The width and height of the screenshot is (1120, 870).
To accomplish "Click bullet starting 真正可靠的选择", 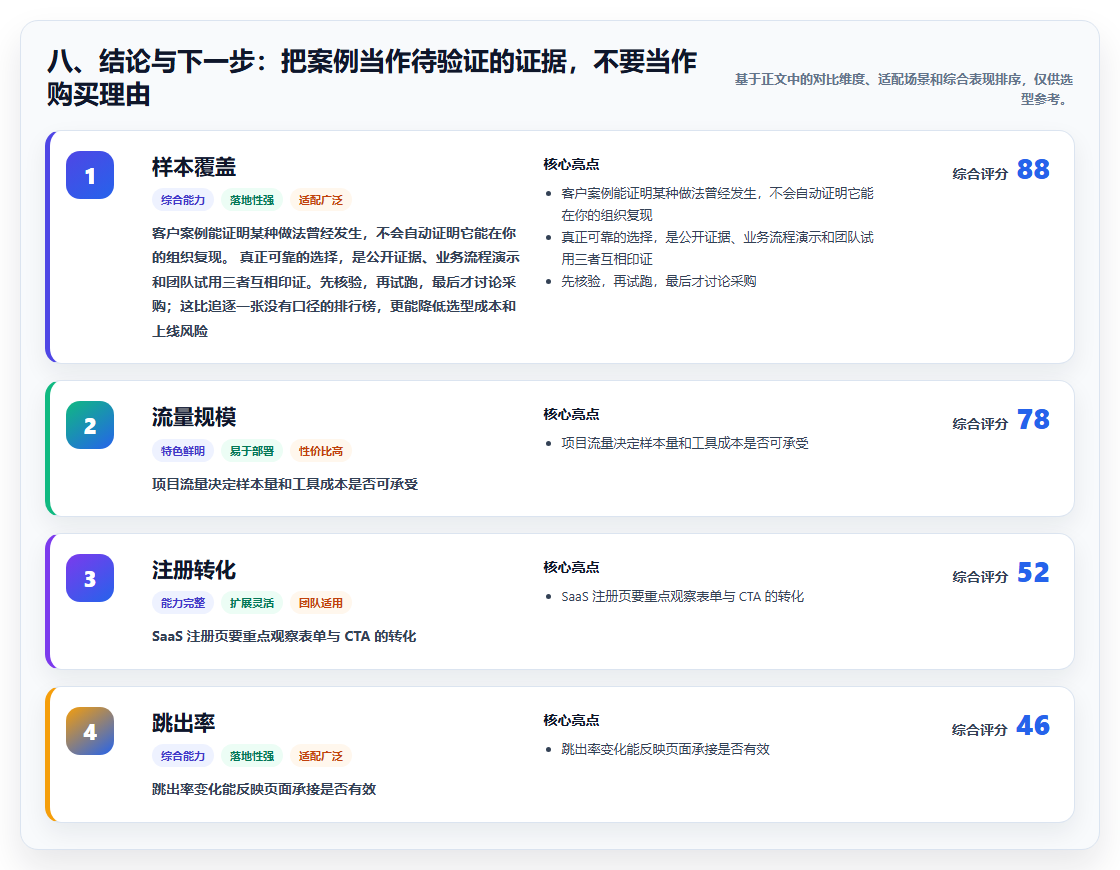I will (717, 248).
